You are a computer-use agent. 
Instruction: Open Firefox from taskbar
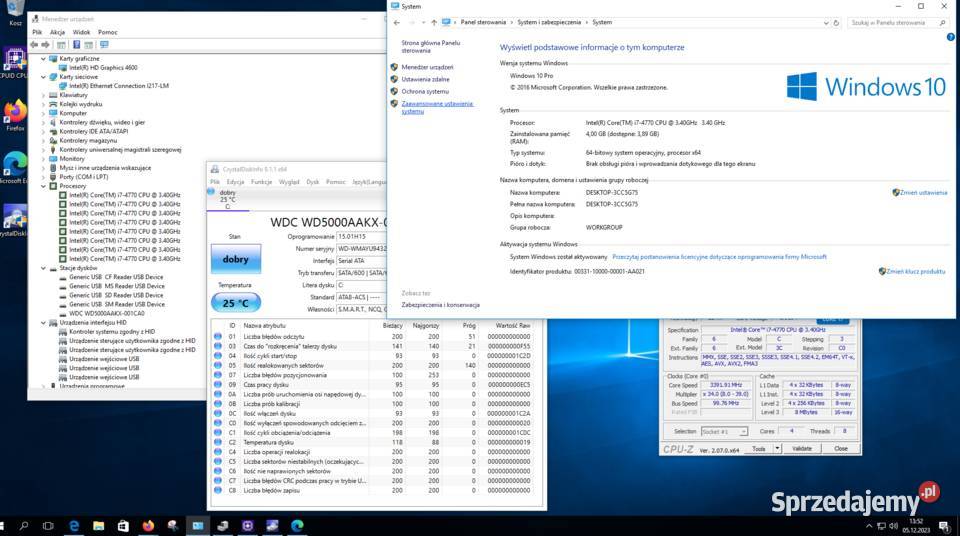(x=148, y=526)
